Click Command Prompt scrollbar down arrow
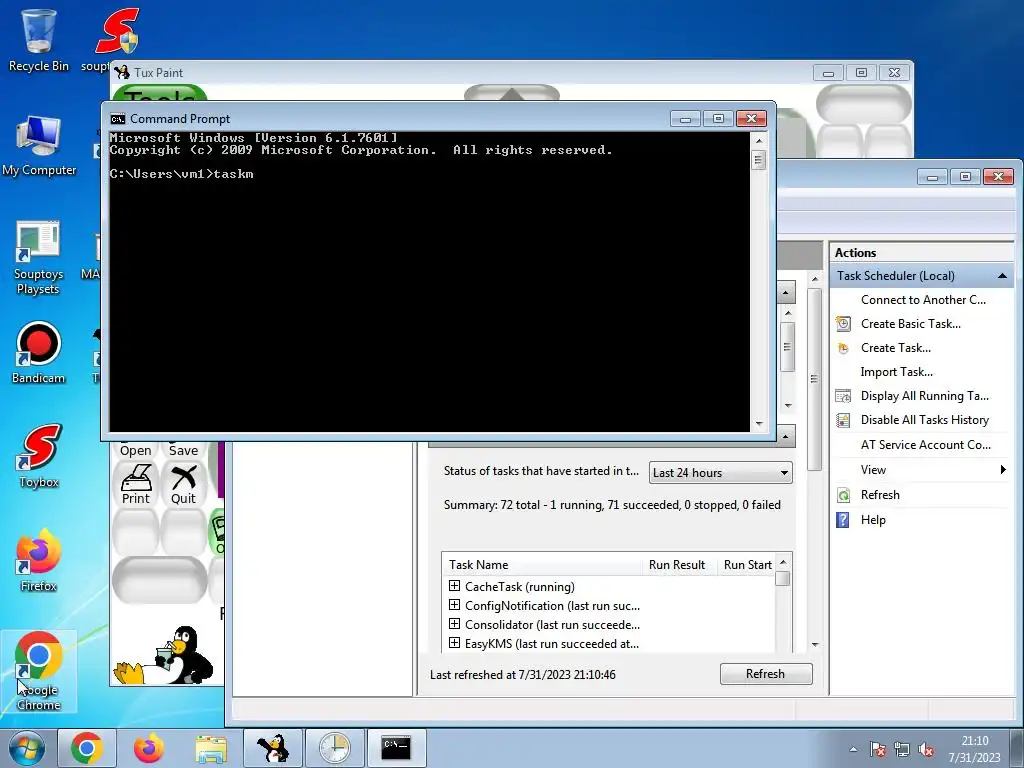Viewport: 1024px width, 768px height. [759, 423]
